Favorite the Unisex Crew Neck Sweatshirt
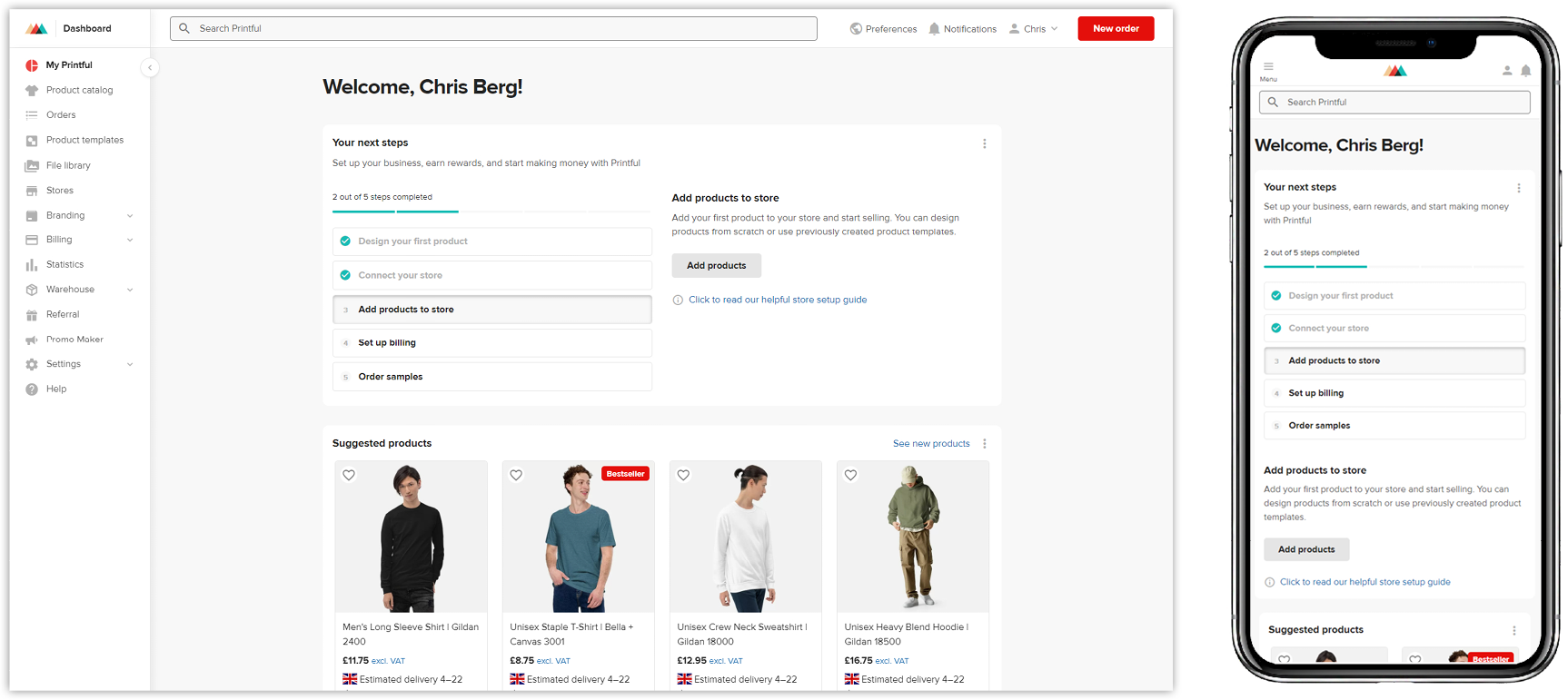The height and width of the screenshot is (700, 1568). [x=683, y=475]
